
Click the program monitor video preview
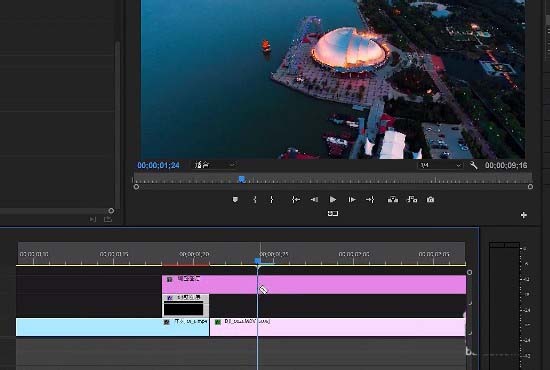click(333, 79)
